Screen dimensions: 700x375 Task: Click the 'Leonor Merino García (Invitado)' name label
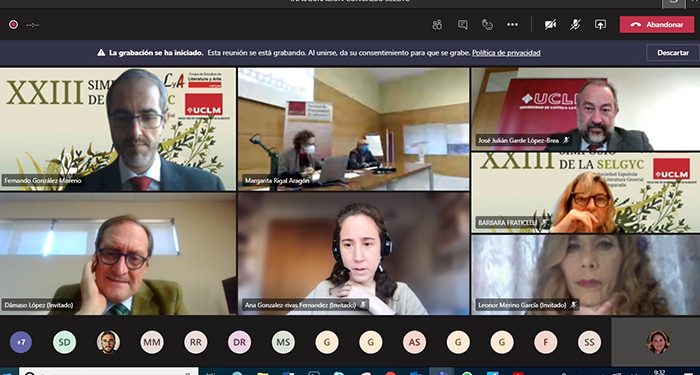coord(522,305)
